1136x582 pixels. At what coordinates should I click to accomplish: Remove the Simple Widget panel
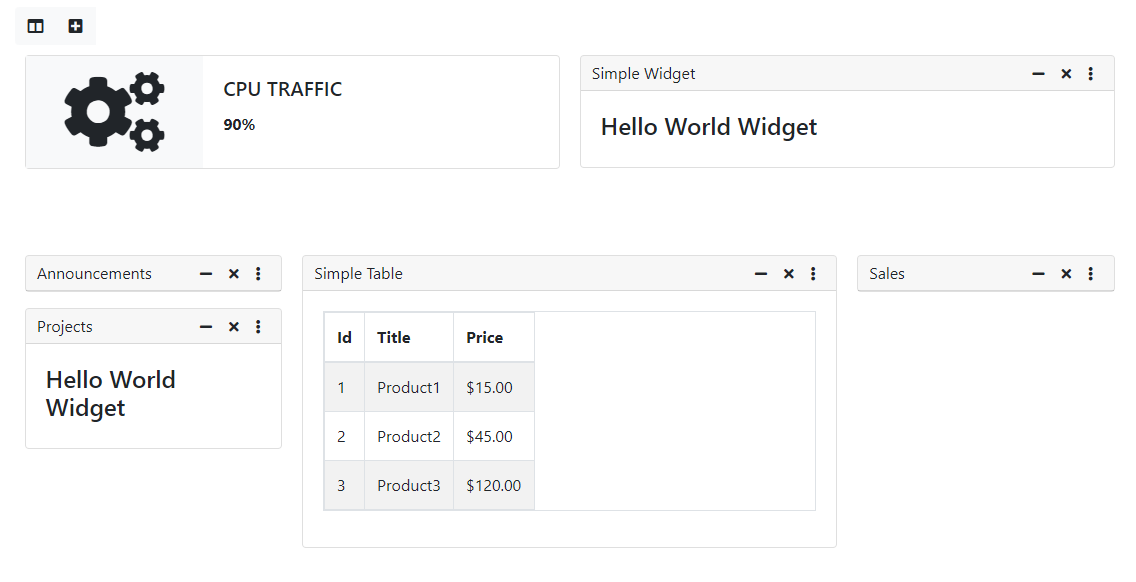pos(1066,73)
